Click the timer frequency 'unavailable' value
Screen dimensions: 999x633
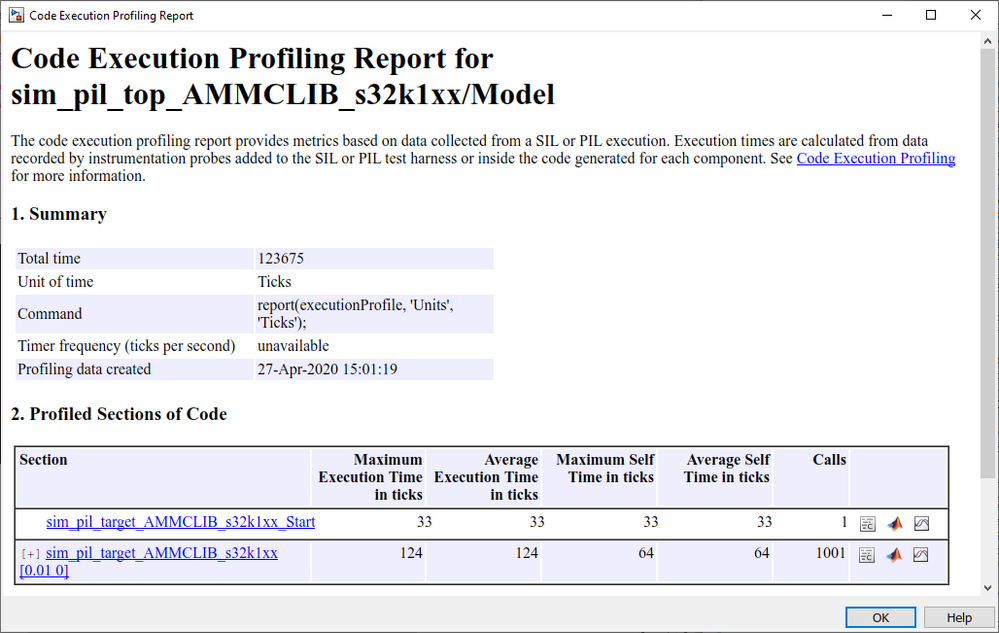point(293,346)
